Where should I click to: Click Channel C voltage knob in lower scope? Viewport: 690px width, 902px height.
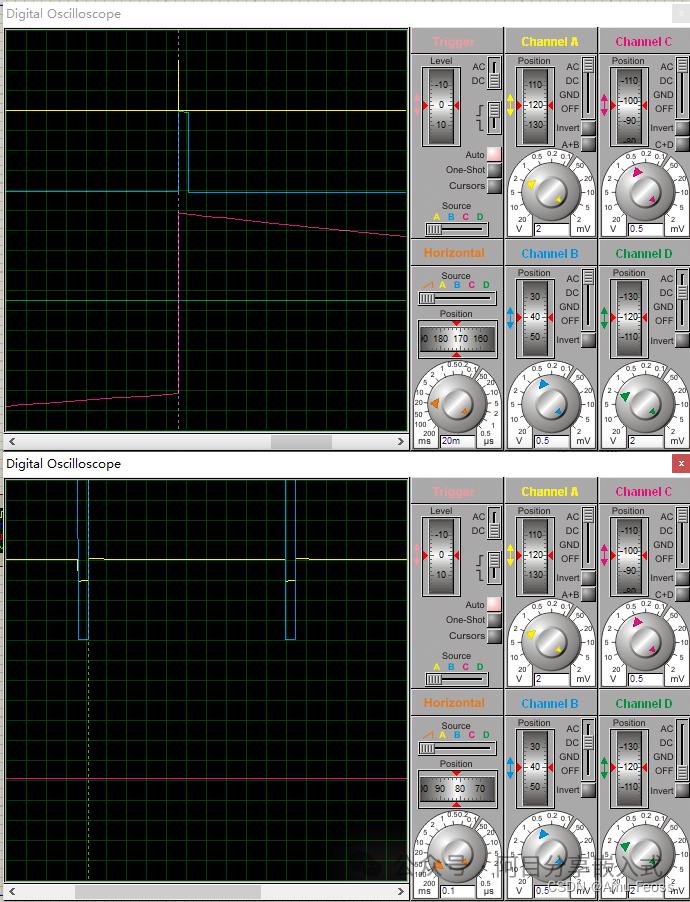645,641
